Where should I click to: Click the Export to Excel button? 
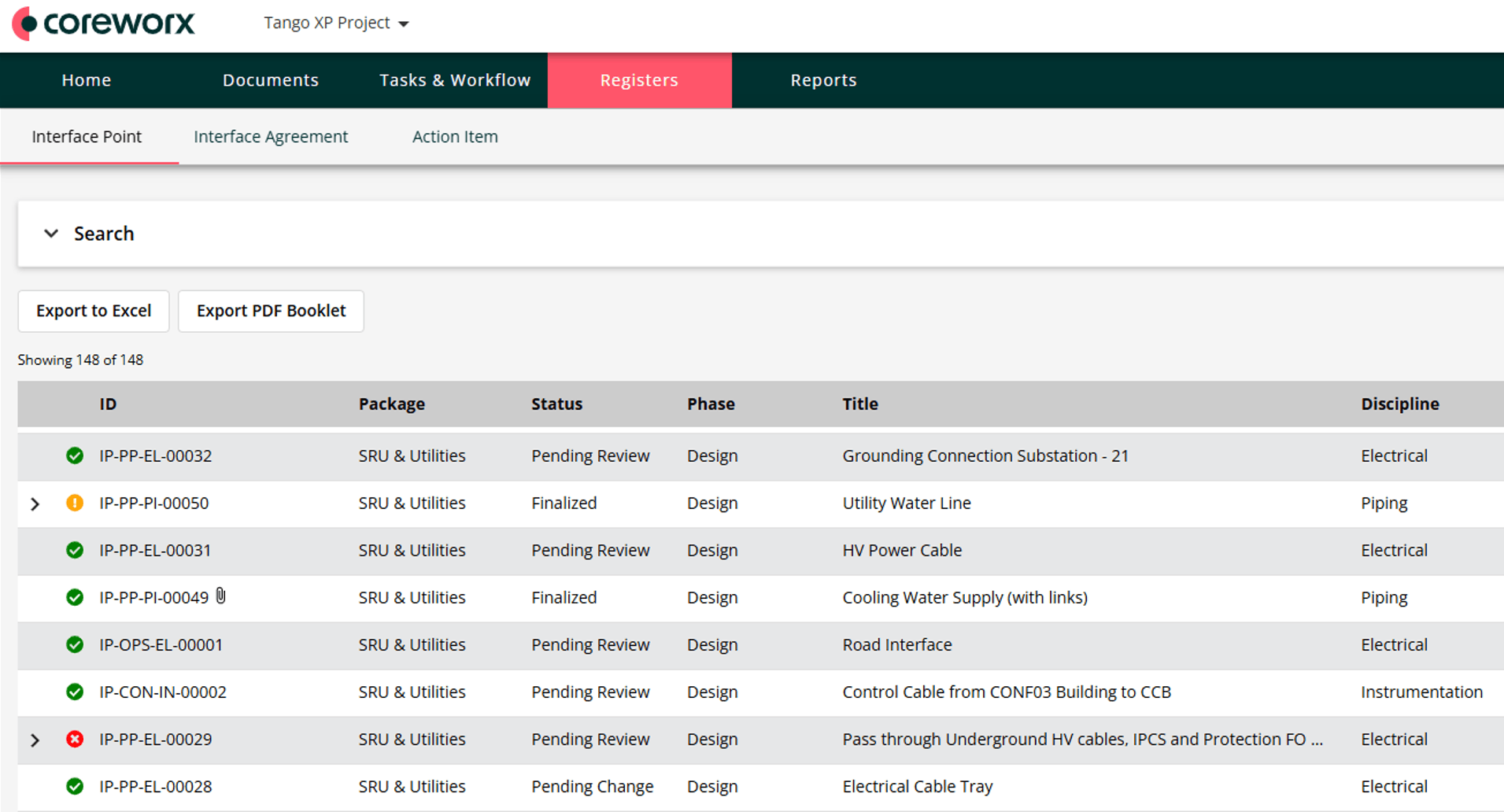(x=94, y=311)
